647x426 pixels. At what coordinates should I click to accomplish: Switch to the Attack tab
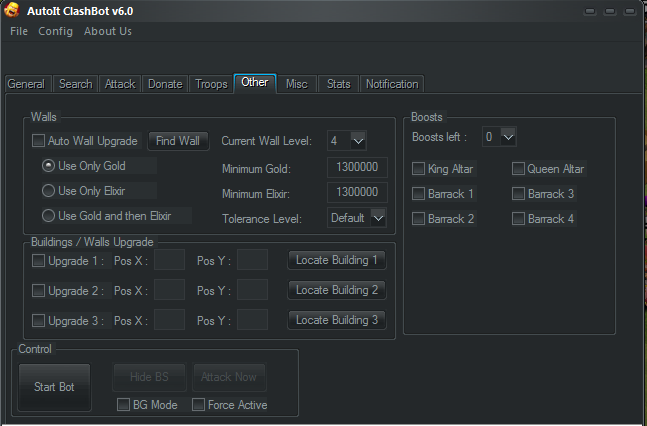click(x=120, y=84)
